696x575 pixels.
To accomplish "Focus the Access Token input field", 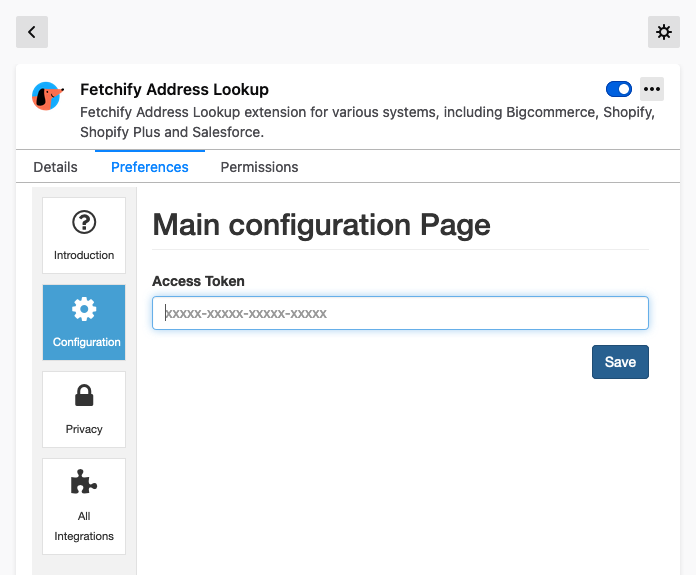I will coord(400,313).
